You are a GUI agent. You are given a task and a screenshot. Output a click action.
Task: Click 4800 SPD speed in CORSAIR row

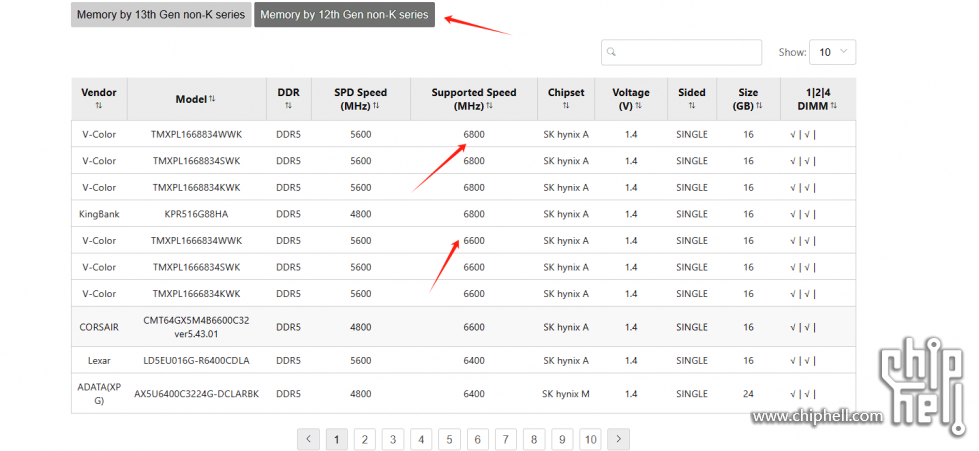361,327
